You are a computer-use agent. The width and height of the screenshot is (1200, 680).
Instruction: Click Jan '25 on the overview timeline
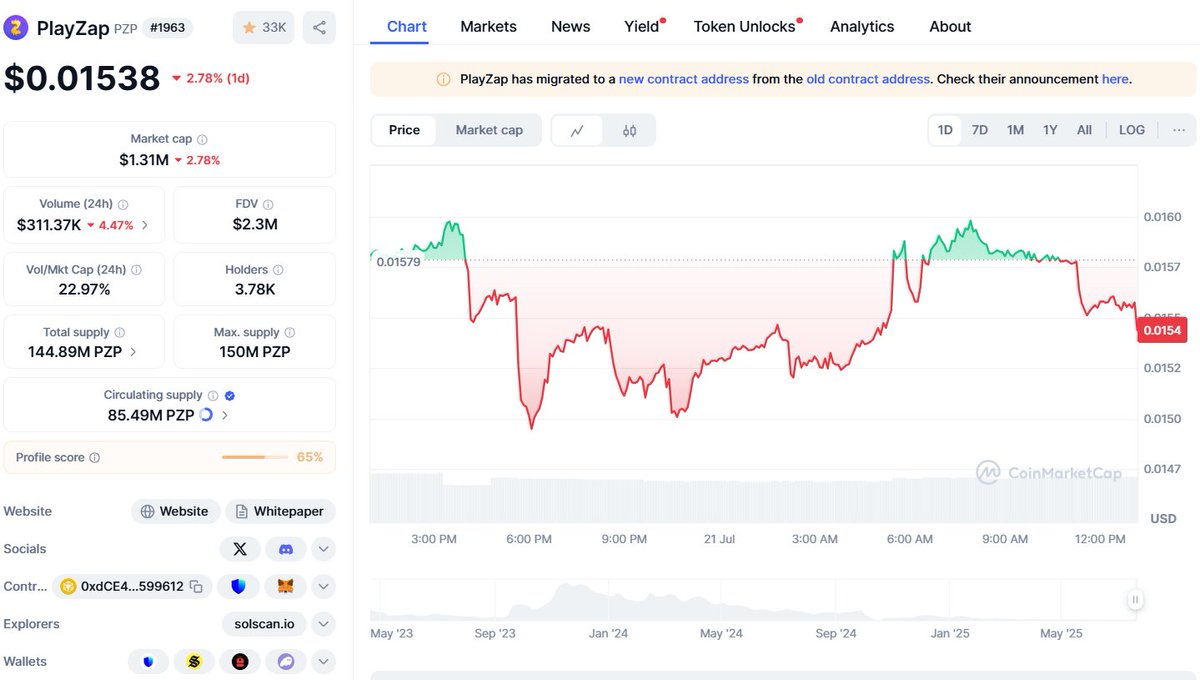coord(950,633)
